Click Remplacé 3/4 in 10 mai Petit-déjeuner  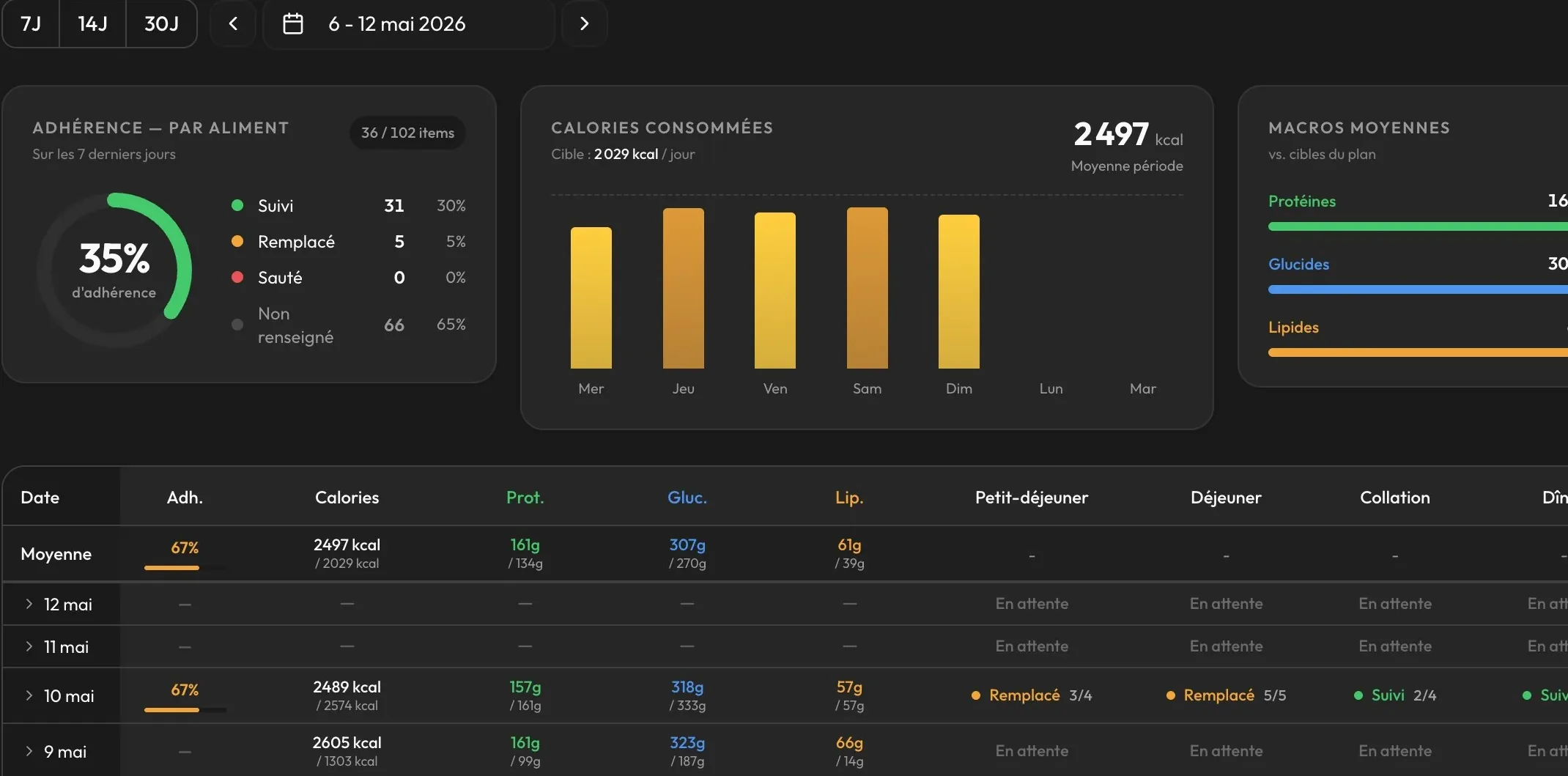point(1032,695)
